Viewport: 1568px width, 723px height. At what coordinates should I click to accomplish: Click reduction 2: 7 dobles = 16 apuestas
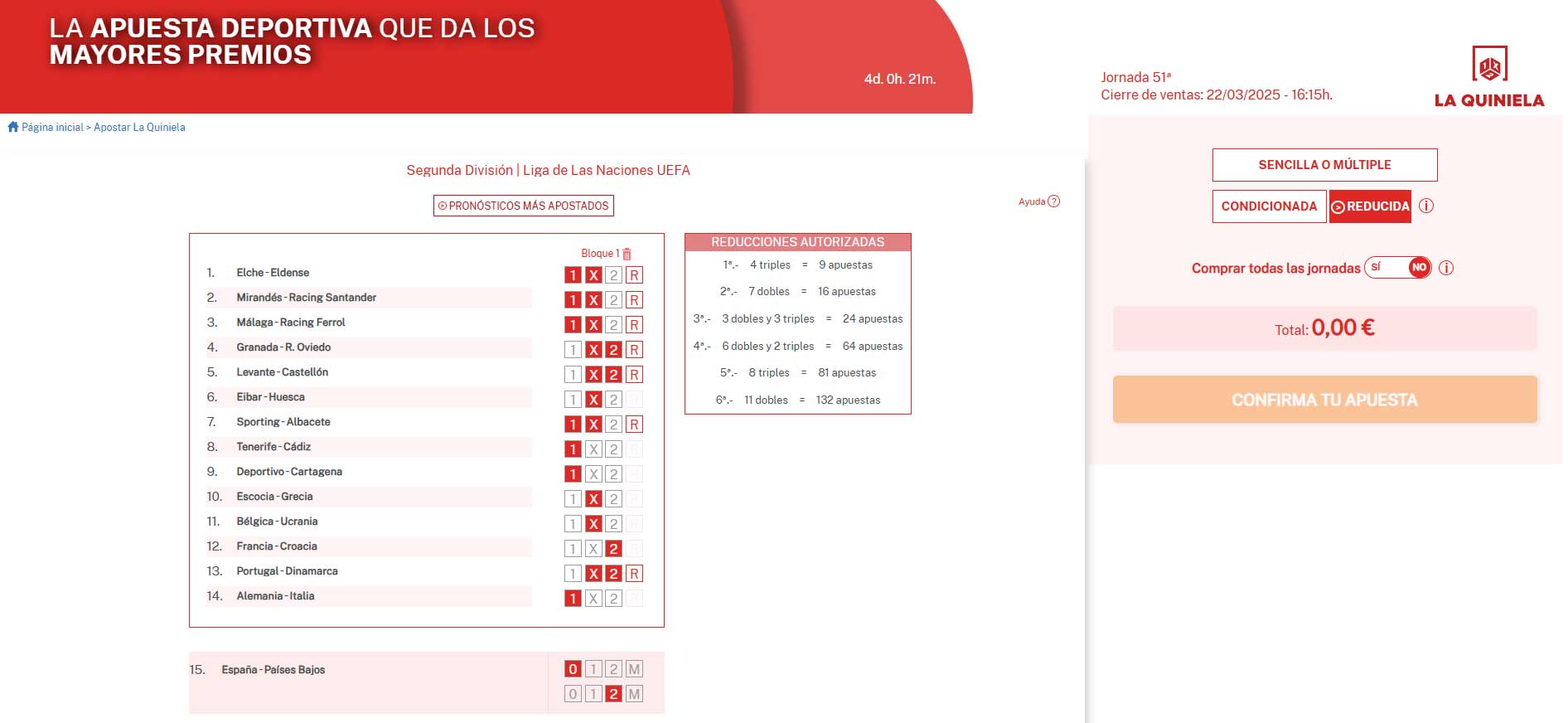click(x=797, y=292)
